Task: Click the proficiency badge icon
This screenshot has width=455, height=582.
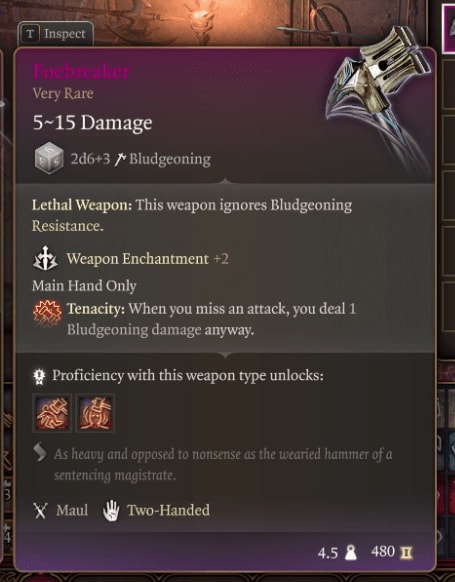Action: click(39, 376)
